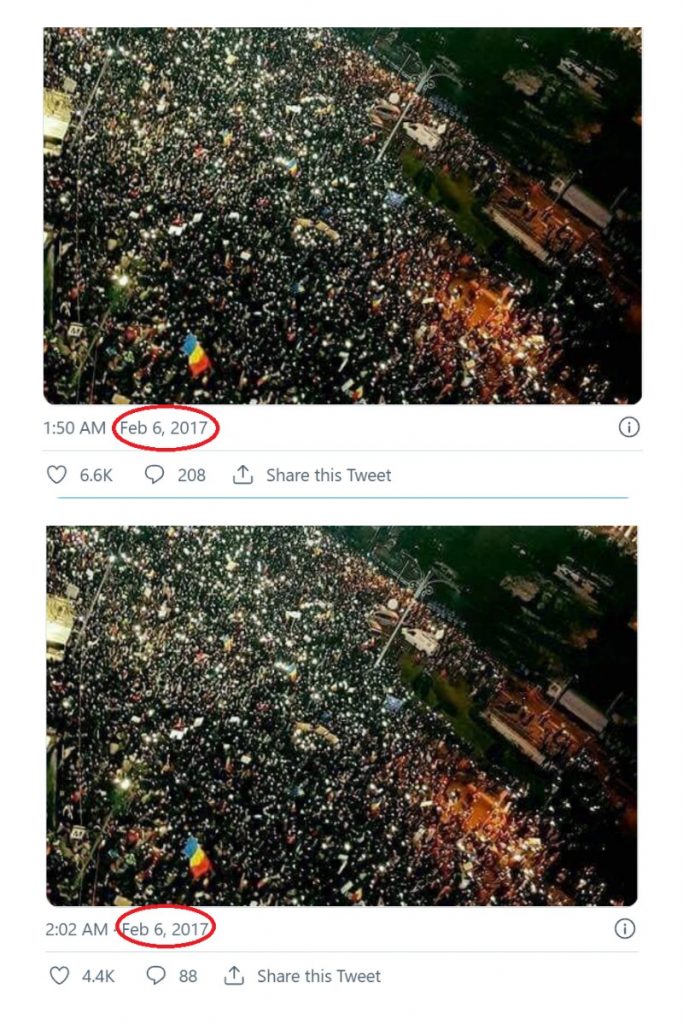Open the crowd photo in the 1:50 AM tweet
The width and height of the screenshot is (683, 1024).
point(343,216)
